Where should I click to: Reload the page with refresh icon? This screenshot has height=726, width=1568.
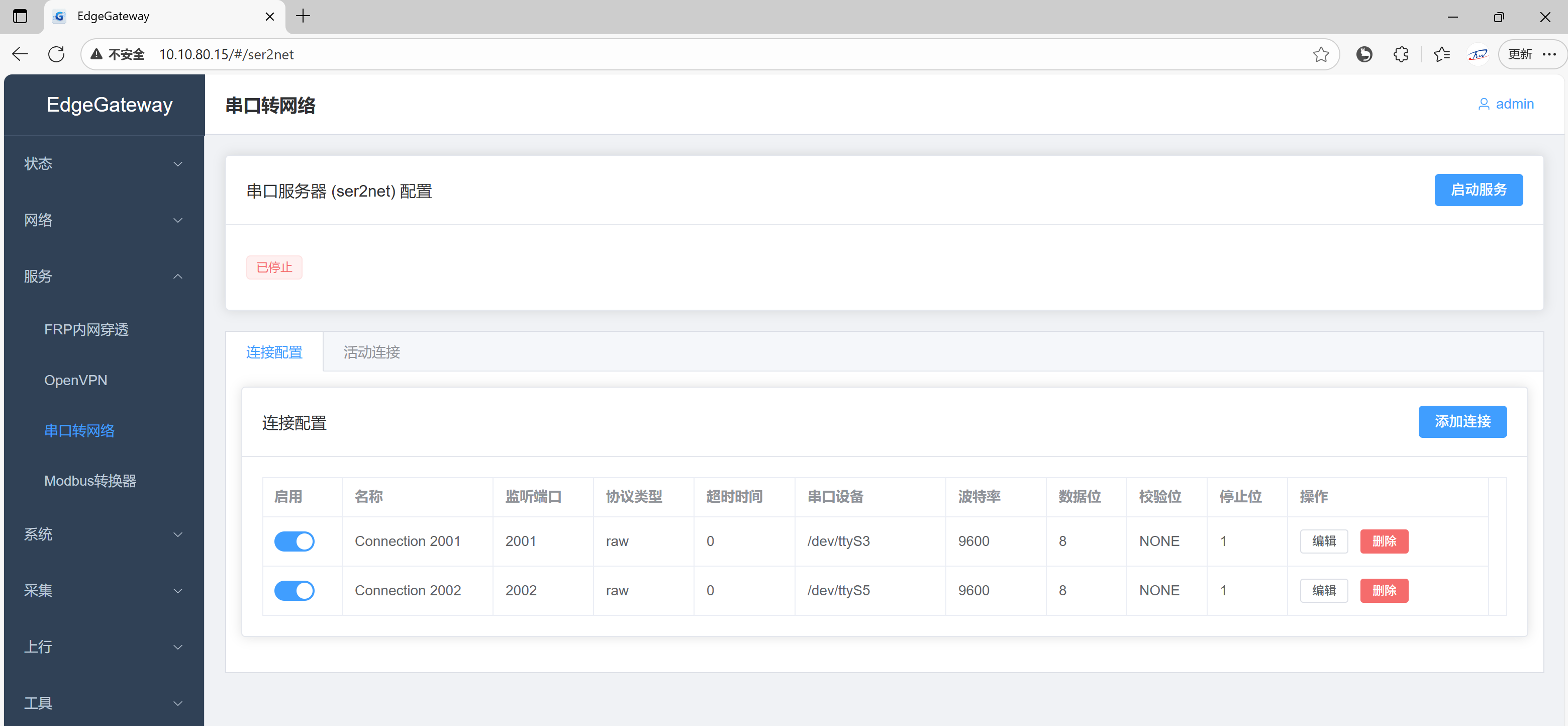(56, 54)
